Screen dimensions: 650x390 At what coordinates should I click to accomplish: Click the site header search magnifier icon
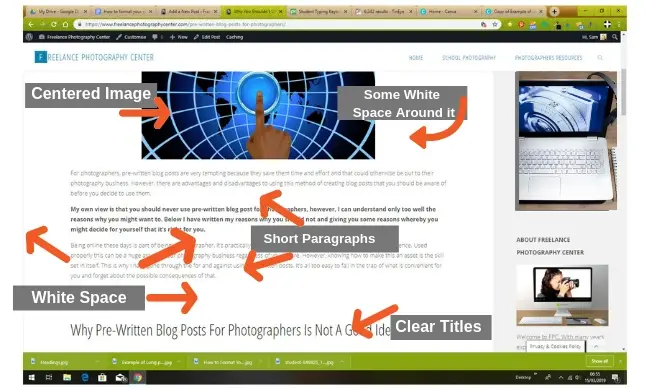600,58
